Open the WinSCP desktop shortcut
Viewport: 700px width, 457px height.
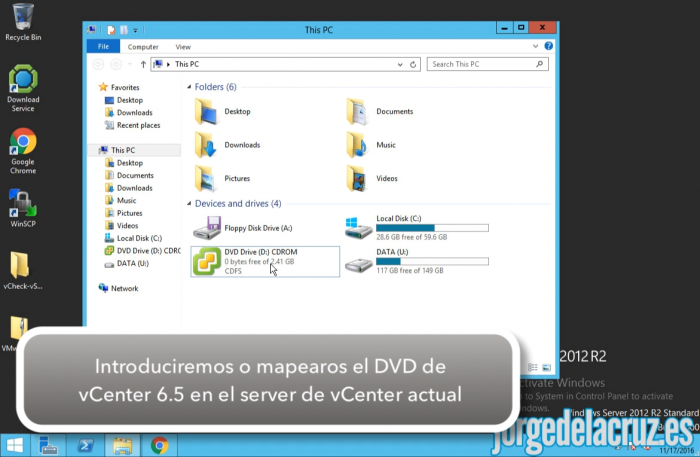(x=23, y=208)
